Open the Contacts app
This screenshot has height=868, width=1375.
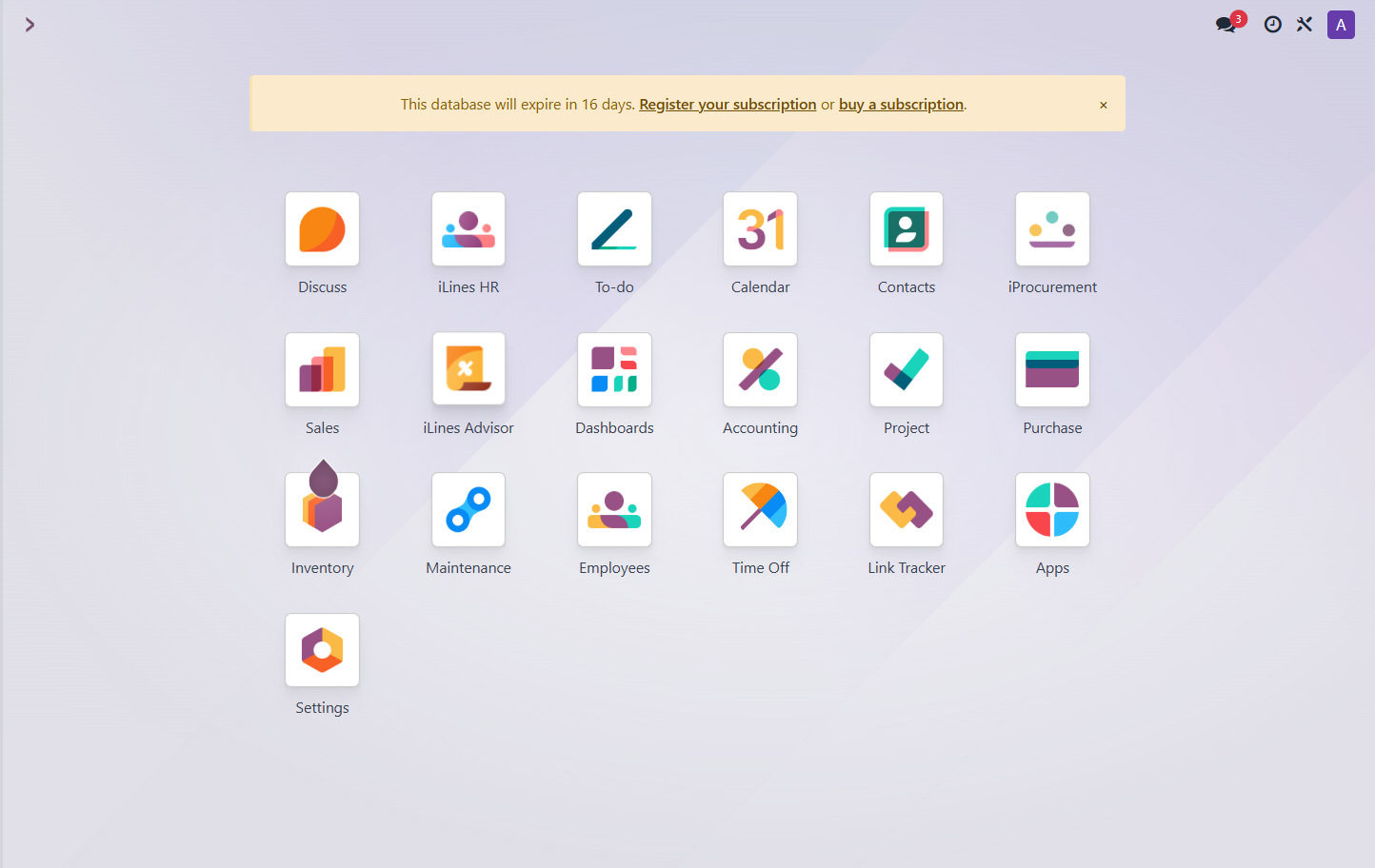(907, 229)
